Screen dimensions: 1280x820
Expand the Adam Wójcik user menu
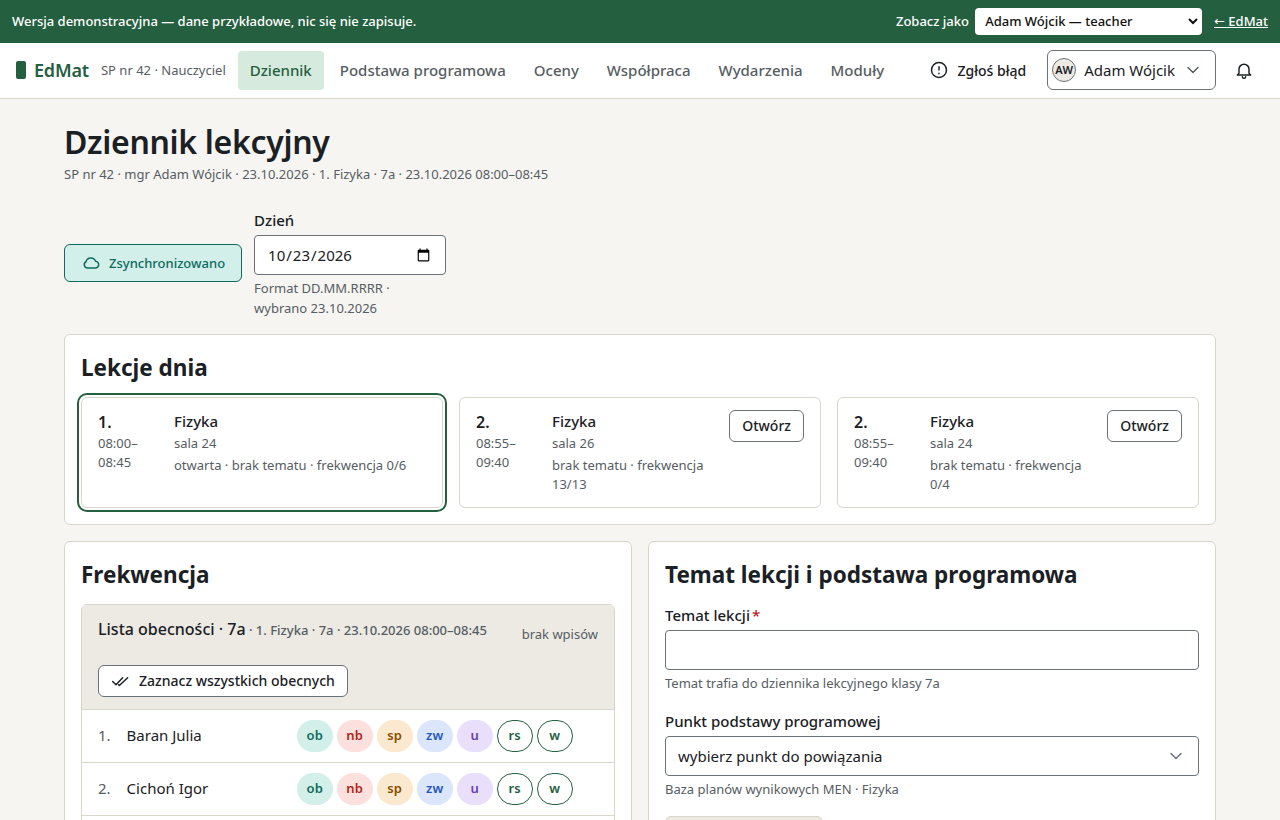coord(1131,71)
